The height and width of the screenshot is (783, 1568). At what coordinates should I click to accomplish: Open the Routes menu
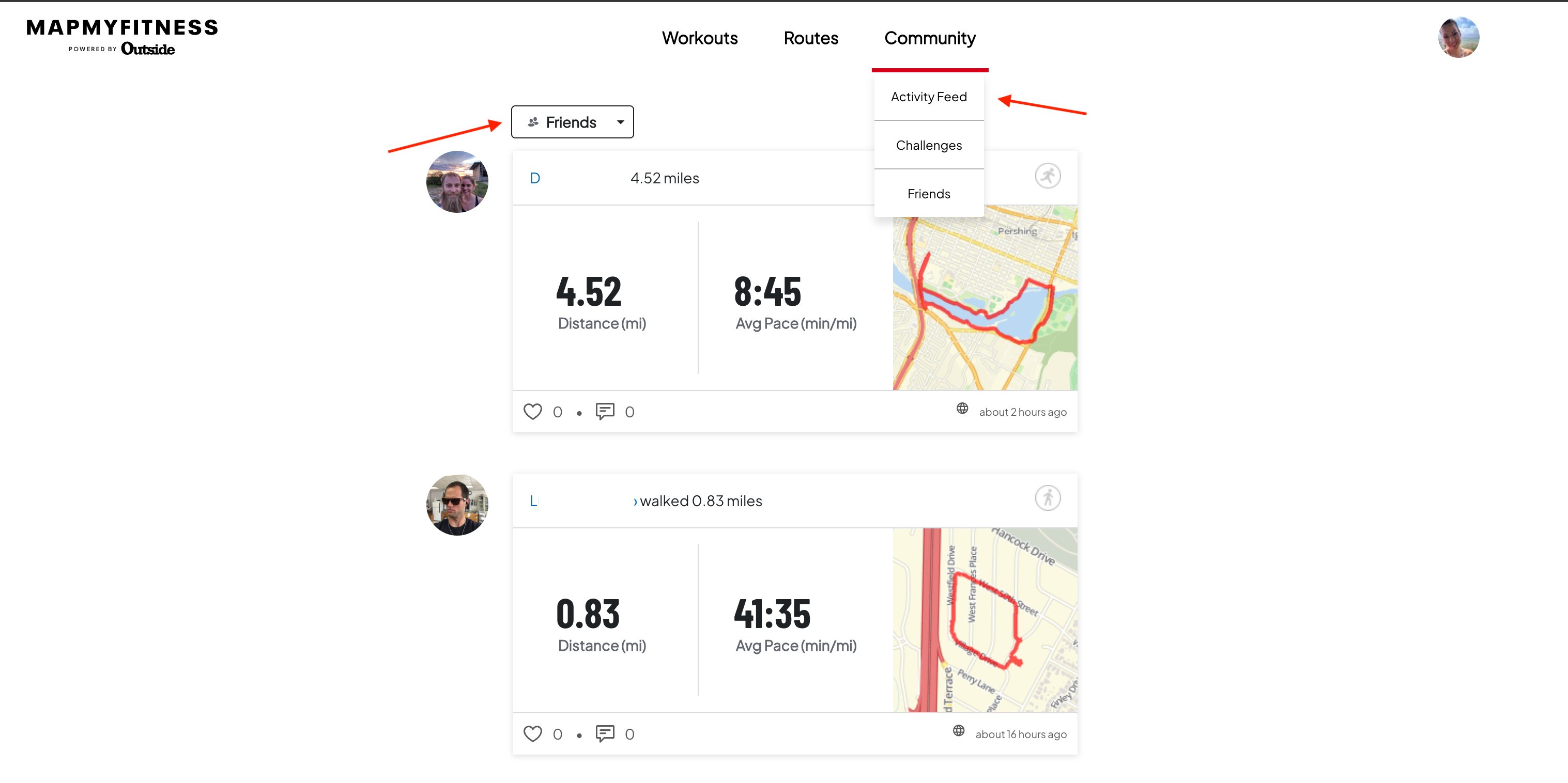[x=811, y=38]
